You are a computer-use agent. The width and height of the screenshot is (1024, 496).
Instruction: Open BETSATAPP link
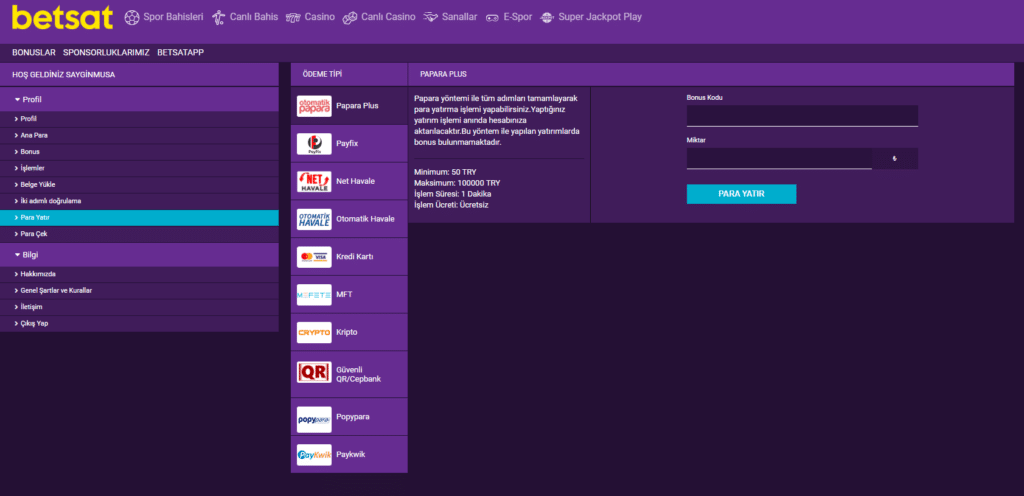pyautogui.click(x=180, y=52)
